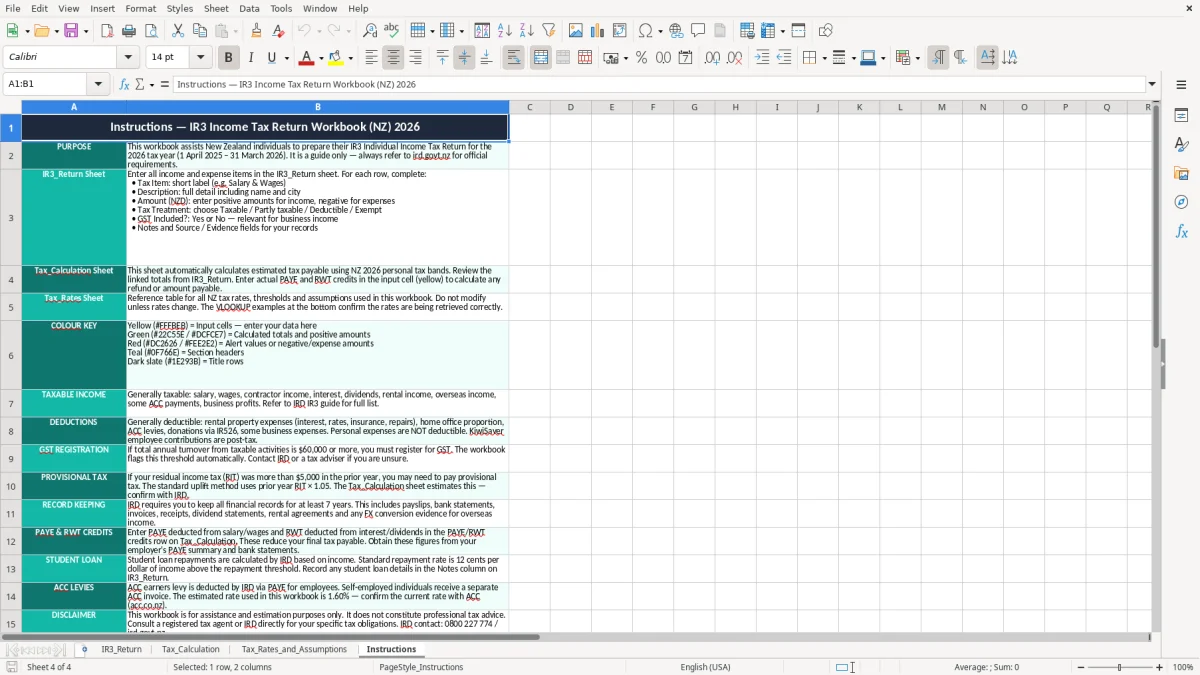Click the Cut scissors icon
Image resolution: width=1200 pixels, height=675 pixels.
click(178, 31)
